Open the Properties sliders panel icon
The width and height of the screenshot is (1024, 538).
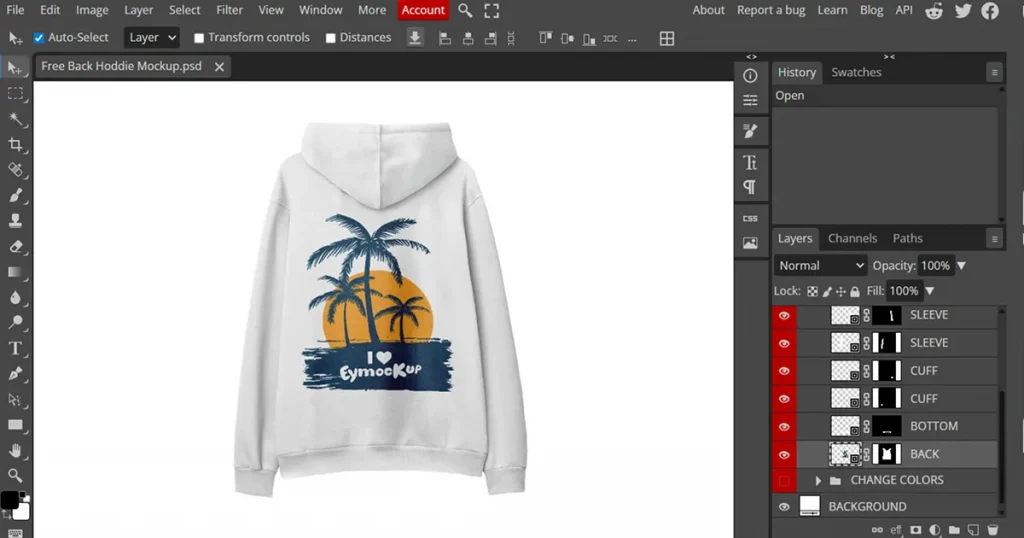pos(750,100)
